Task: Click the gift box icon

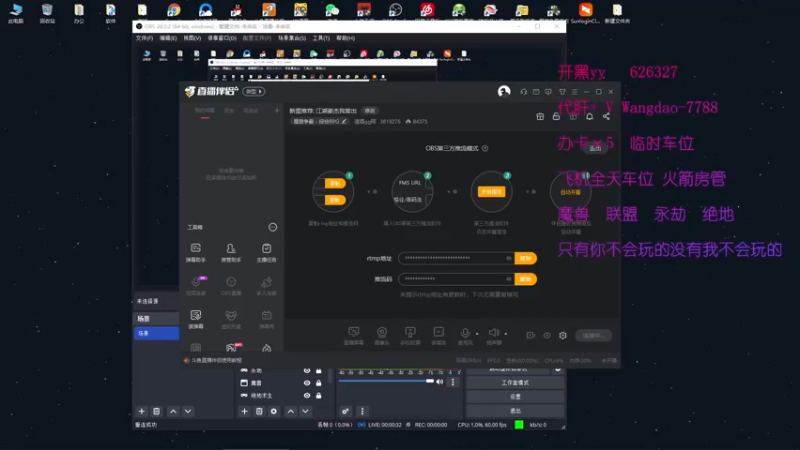Action: pos(540,116)
